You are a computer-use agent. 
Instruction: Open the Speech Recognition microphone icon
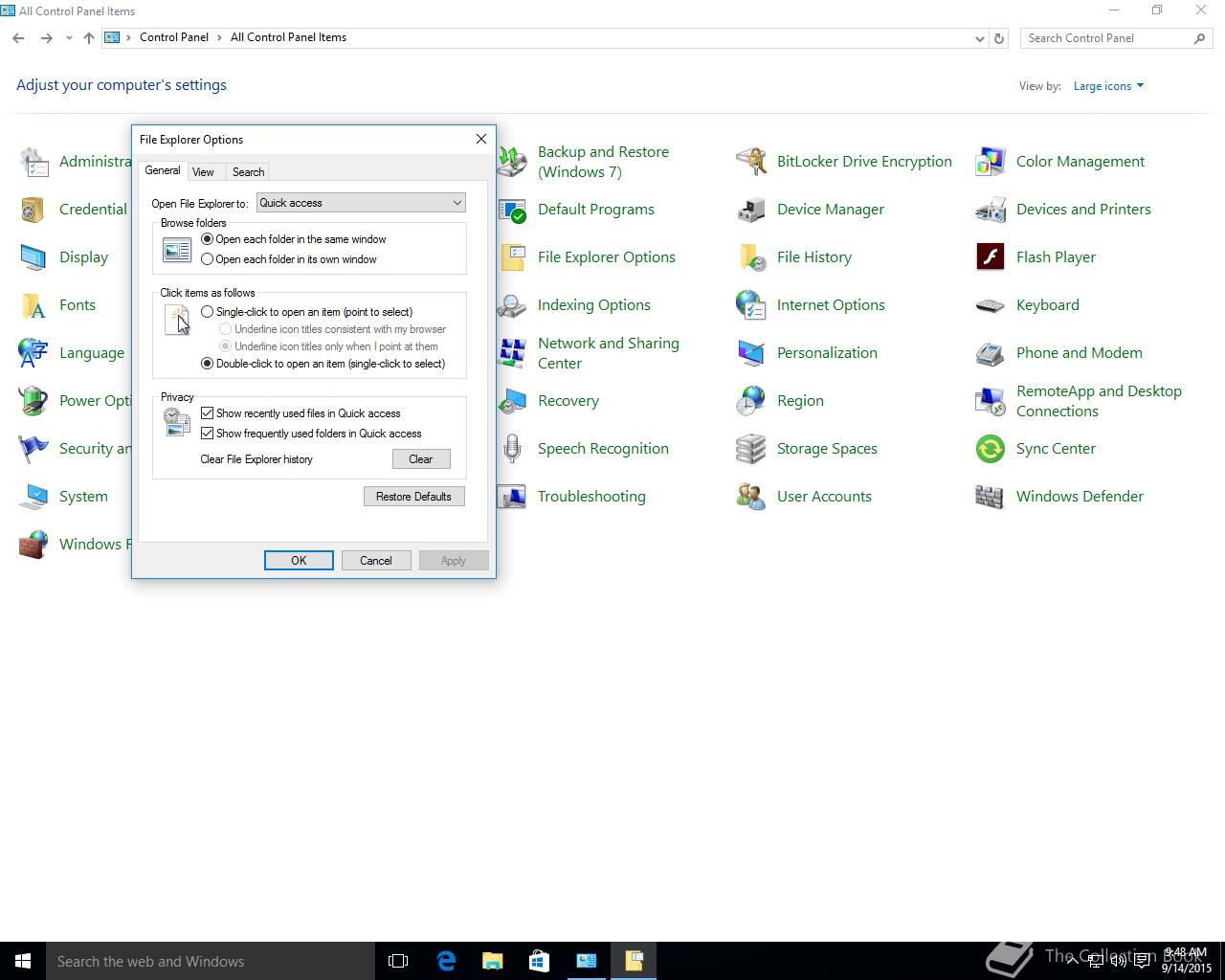click(512, 449)
